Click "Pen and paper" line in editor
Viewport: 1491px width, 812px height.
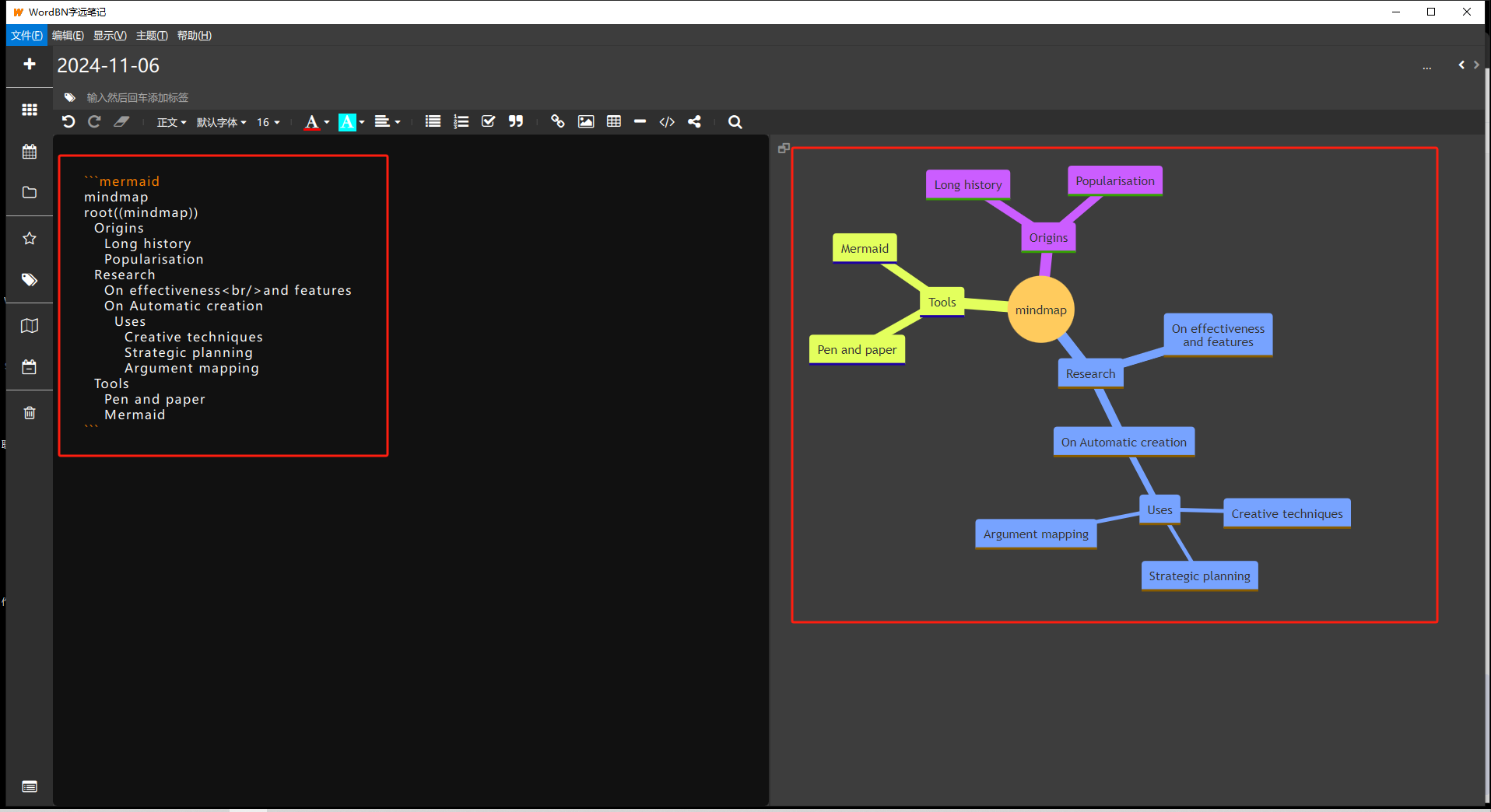[x=155, y=399]
